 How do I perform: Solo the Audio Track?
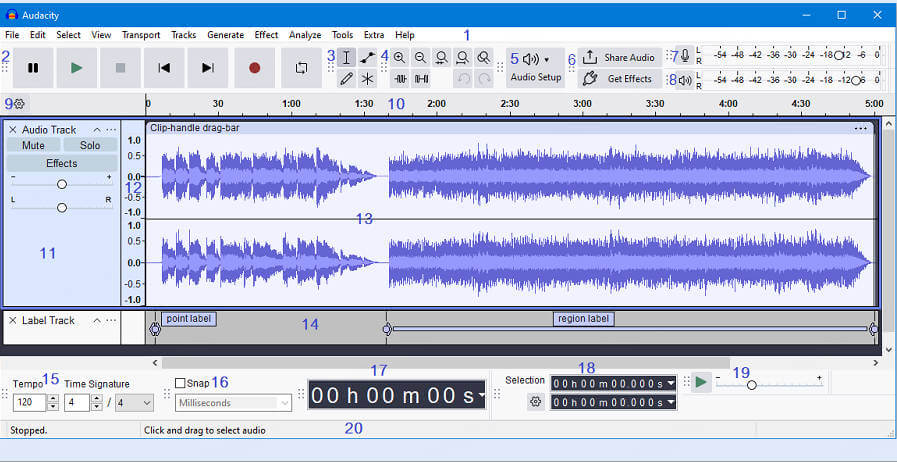click(x=90, y=145)
